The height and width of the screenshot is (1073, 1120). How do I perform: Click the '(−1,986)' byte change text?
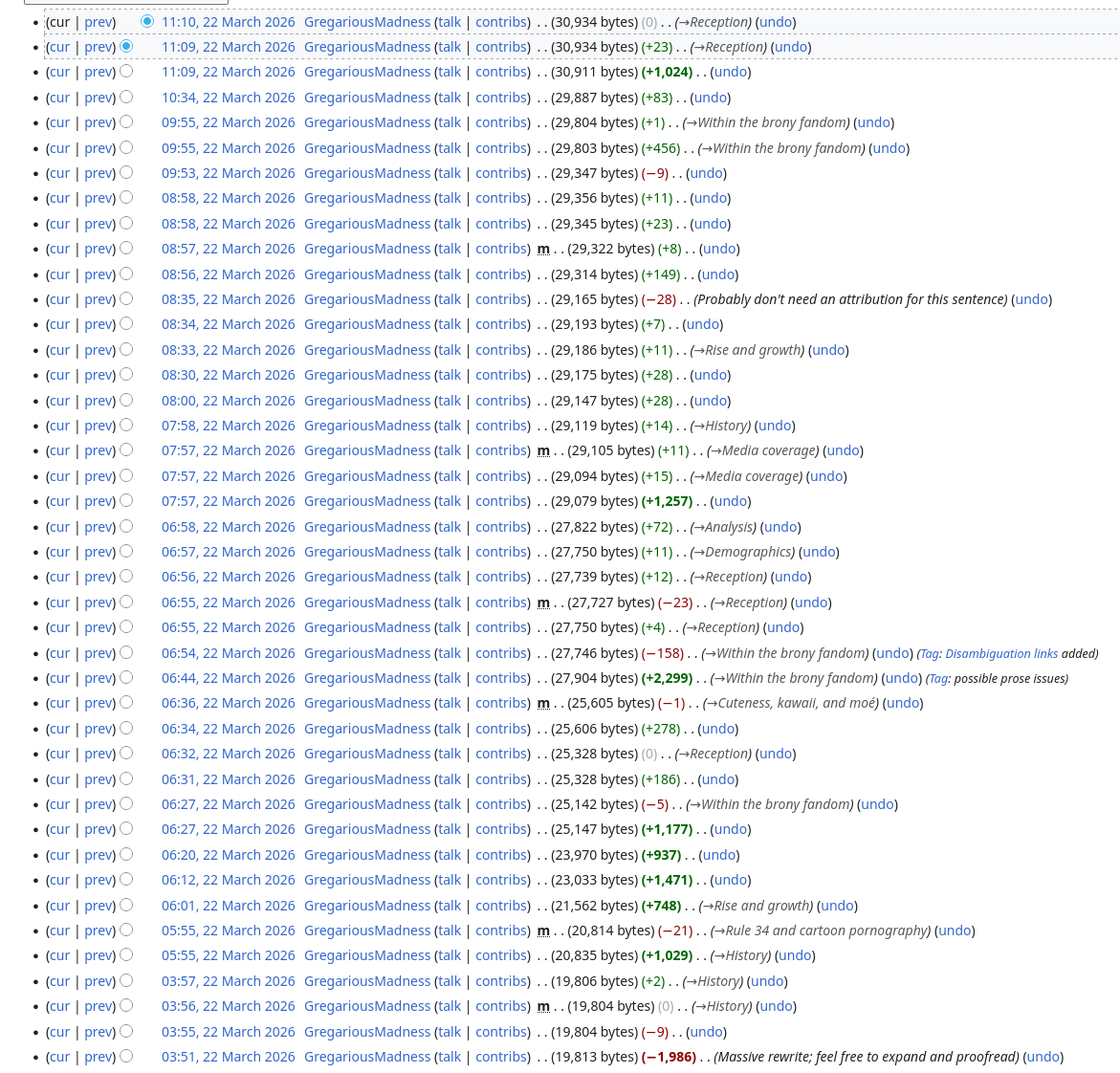click(x=670, y=1057)
